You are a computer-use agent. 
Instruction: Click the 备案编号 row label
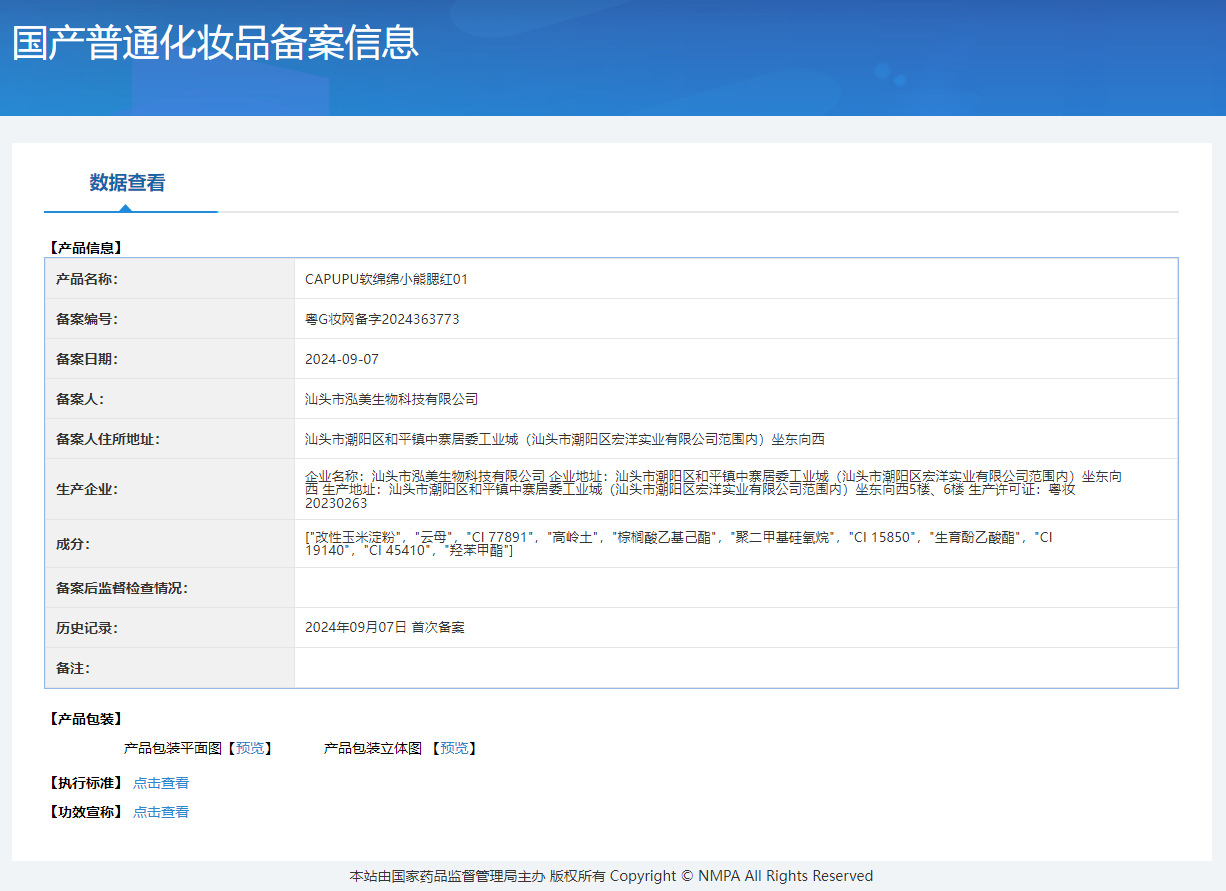87,319
